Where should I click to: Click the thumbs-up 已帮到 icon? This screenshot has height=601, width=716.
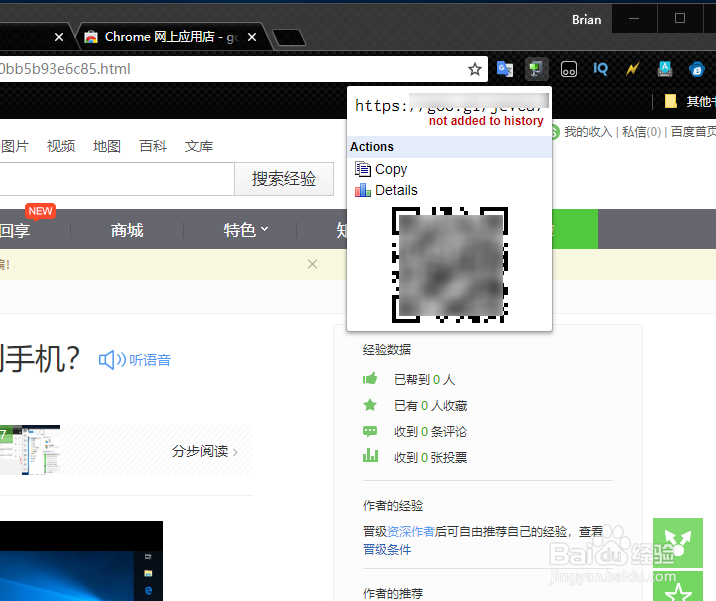(x=370, y=379)
